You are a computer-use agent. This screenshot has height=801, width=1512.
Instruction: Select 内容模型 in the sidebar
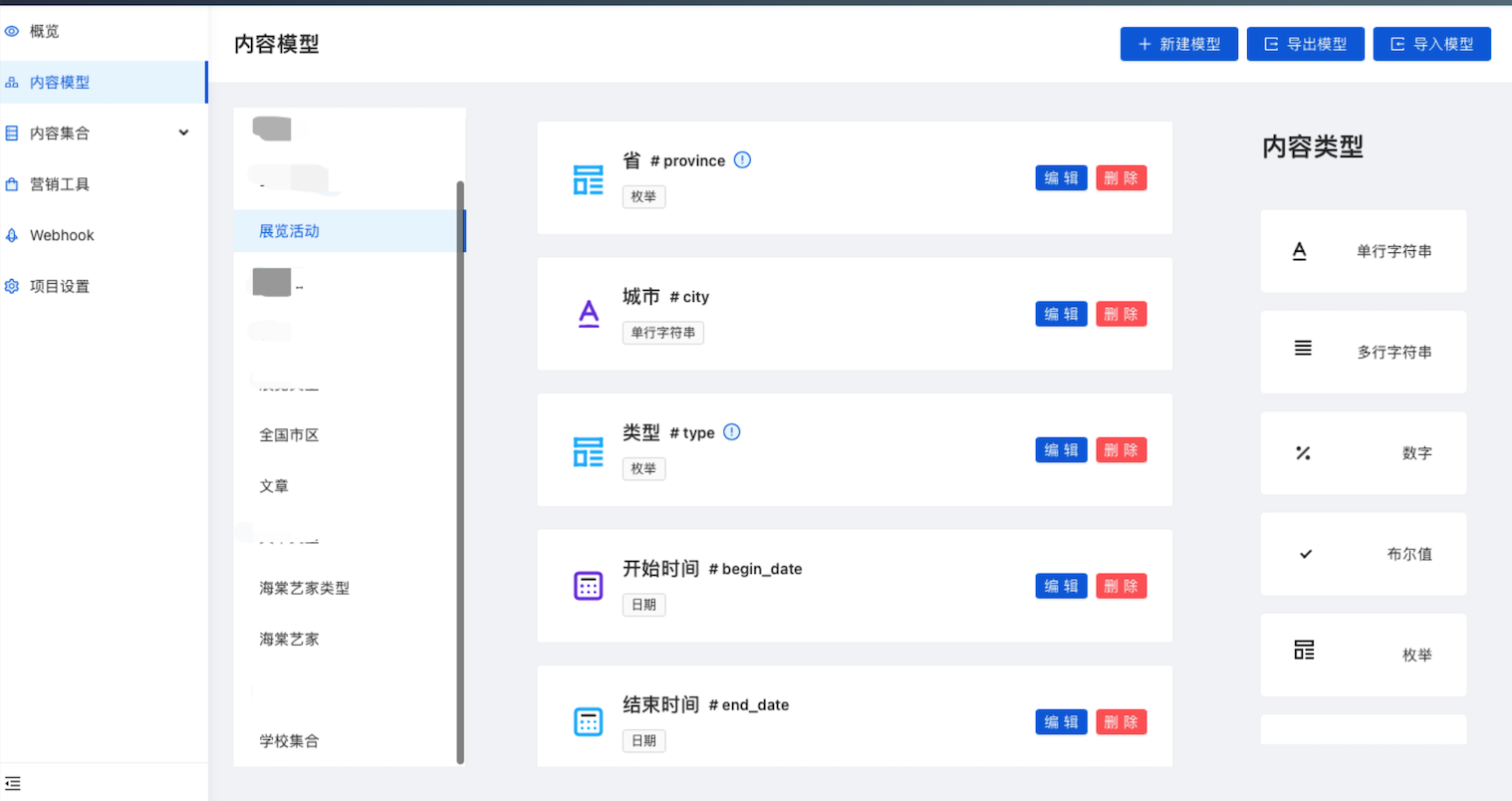(x=104, y=83)
